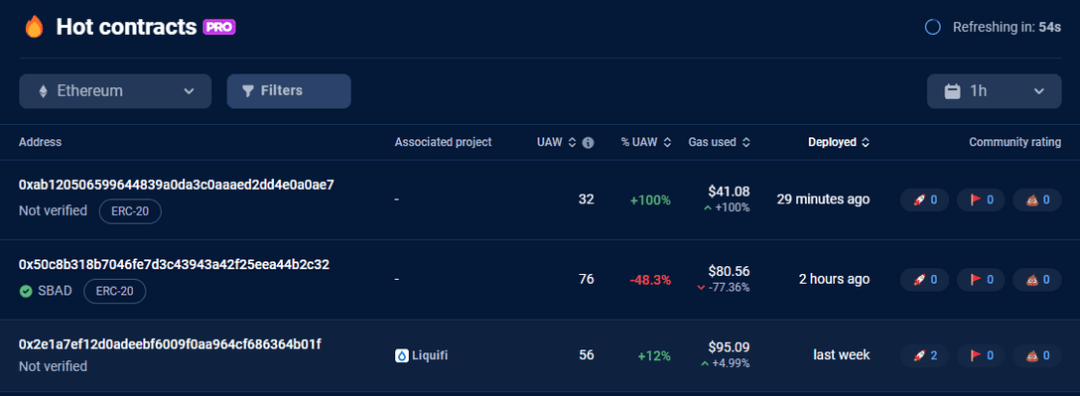The height and width of the screenshot is (396, 1080).
Task: Expand the 1h time range dropdown
Action: click(994, 91)
